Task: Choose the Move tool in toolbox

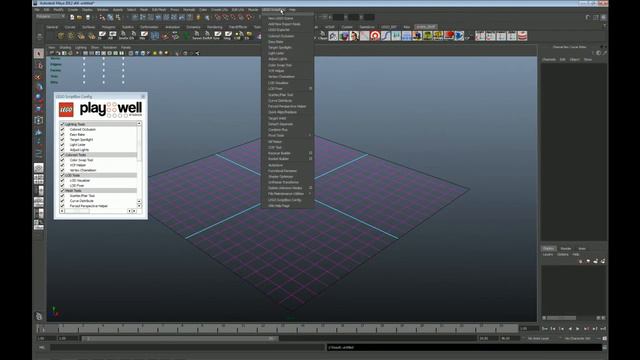Action: pyautogui.click(x=39, y=87)
